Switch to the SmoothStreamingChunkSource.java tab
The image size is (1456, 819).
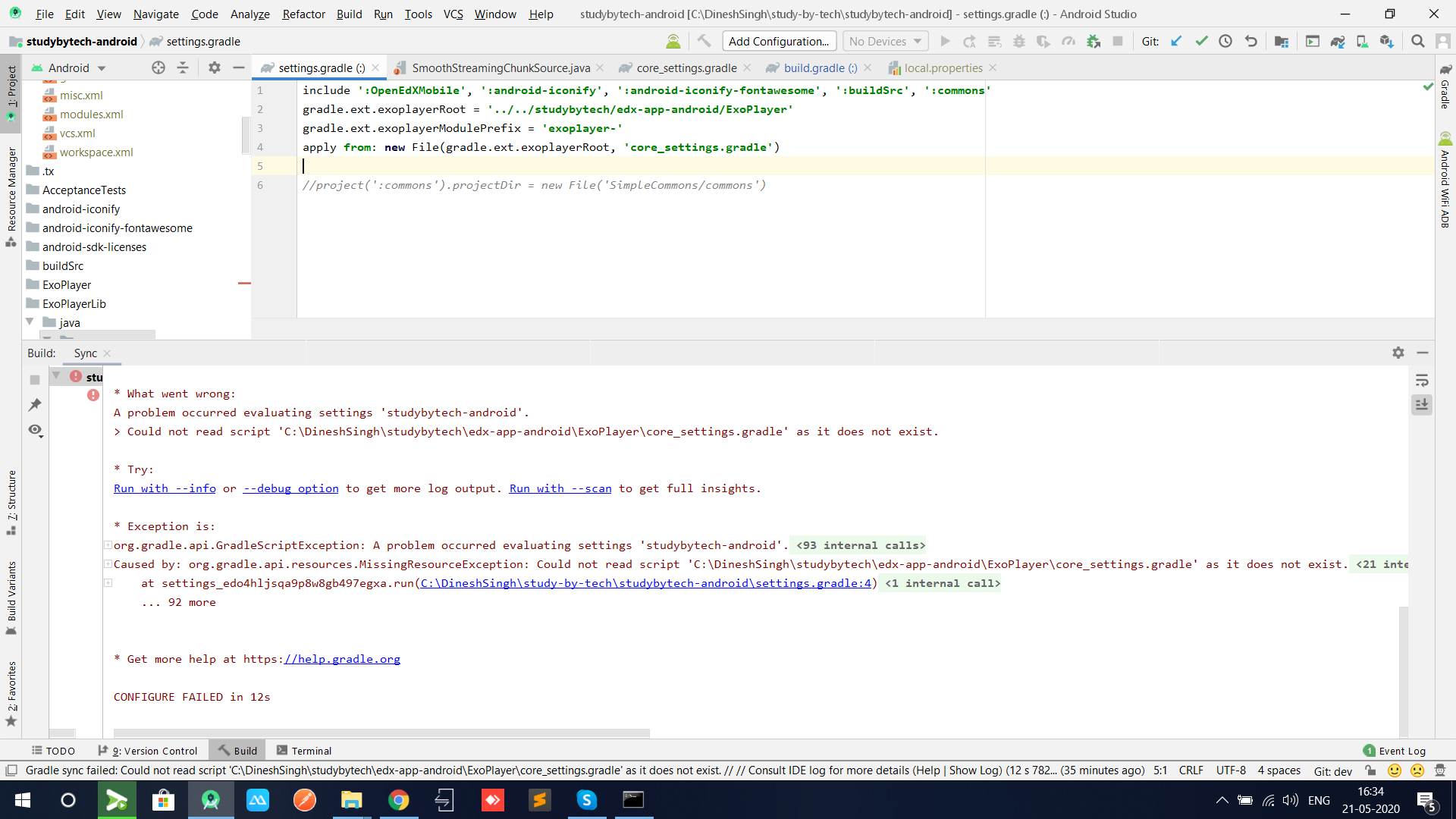500,67
